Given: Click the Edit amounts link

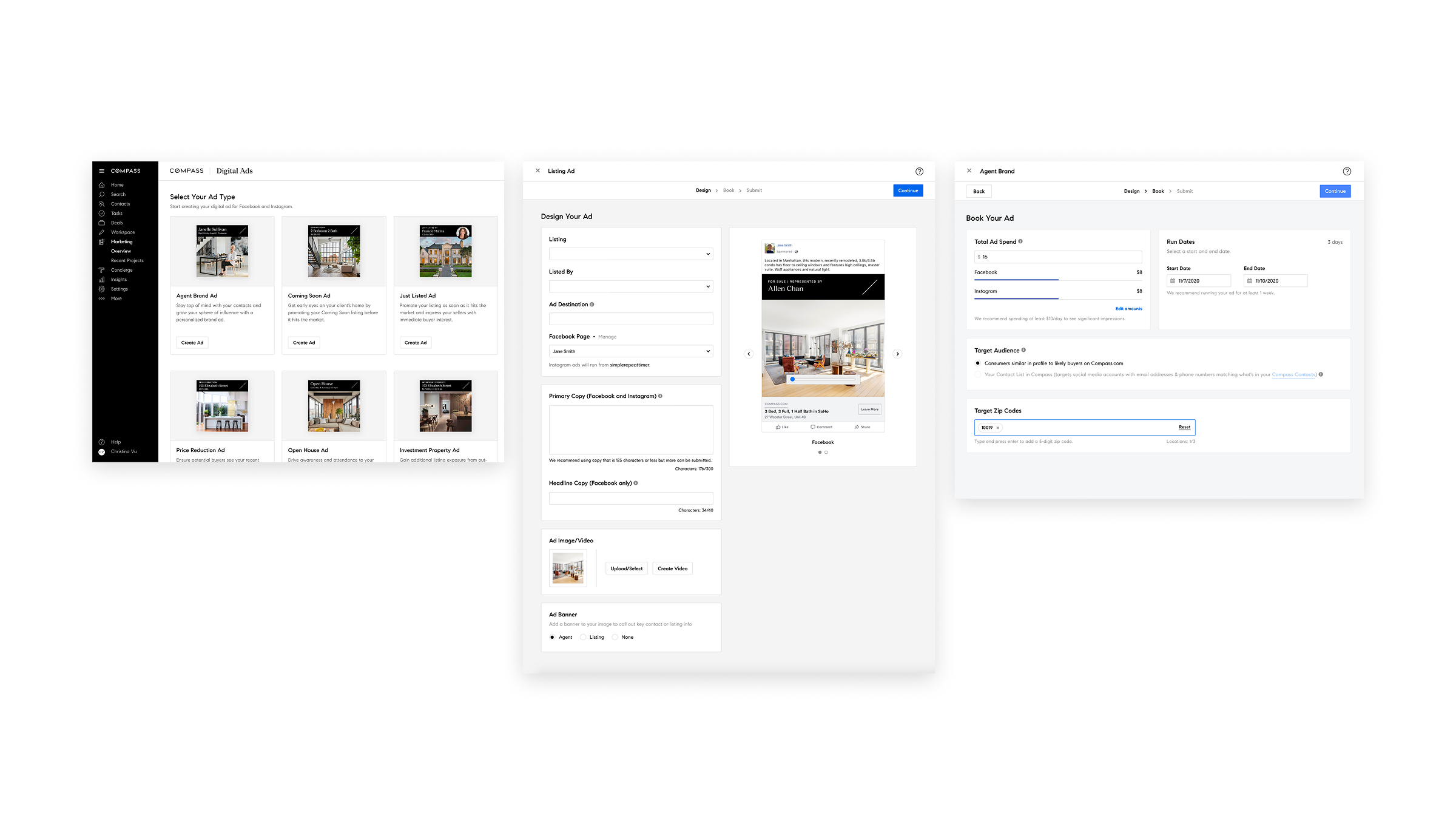Looking at the screenshot, I should (x=1128, y=309).
